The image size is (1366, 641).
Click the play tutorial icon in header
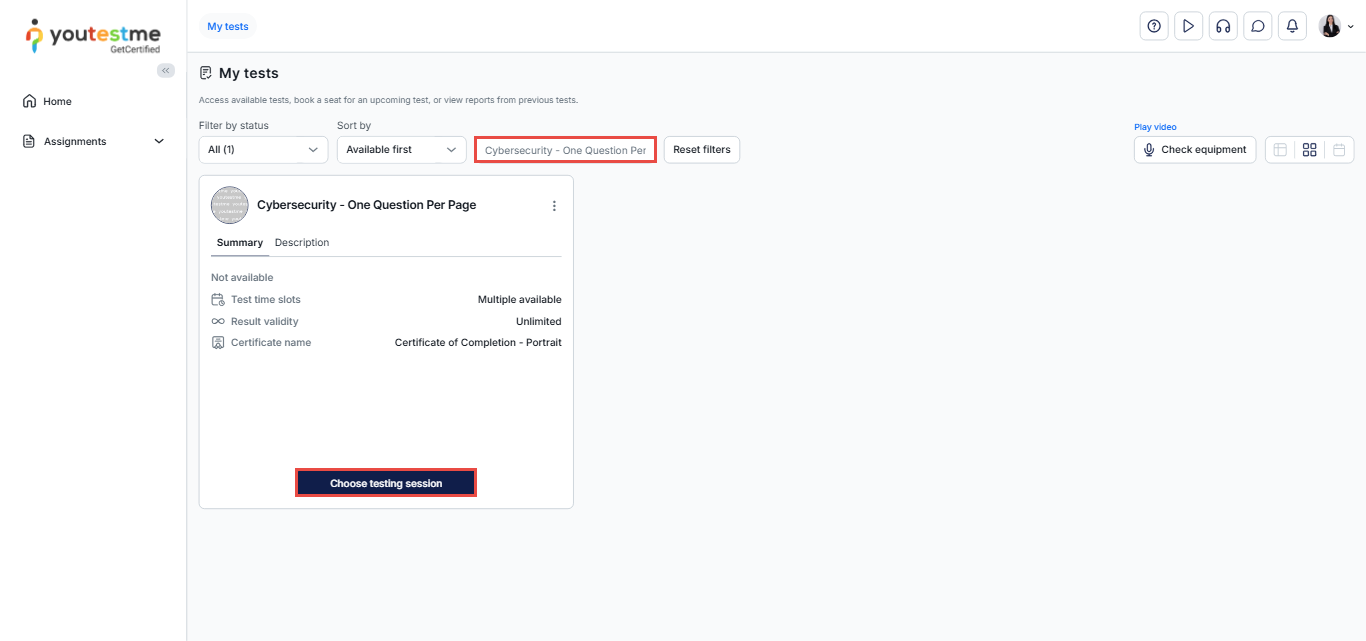[x=1188, y=27]
